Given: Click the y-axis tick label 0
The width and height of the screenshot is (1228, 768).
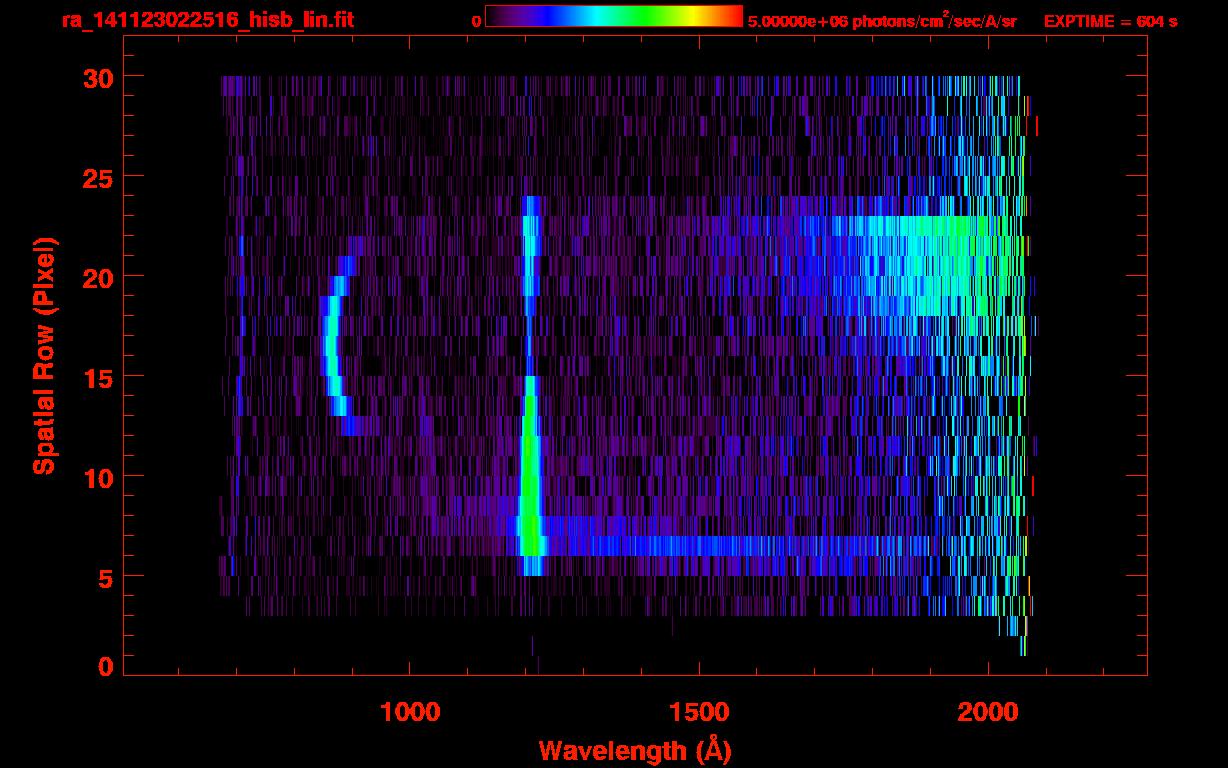Looking at the screenshot, I should (x=104, y=666).
